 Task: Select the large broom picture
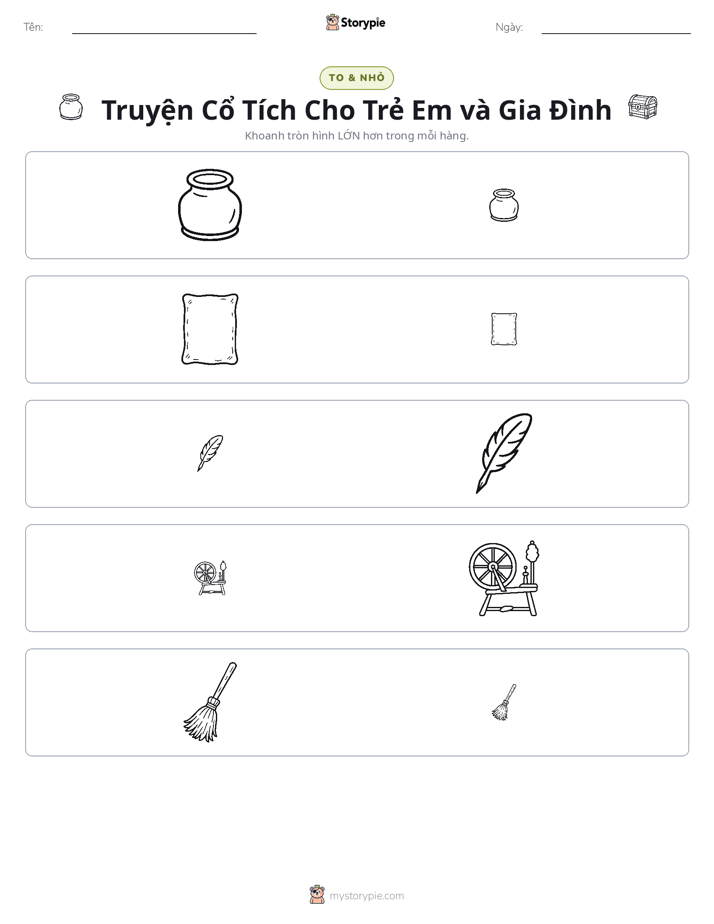[x=210, y=702]
